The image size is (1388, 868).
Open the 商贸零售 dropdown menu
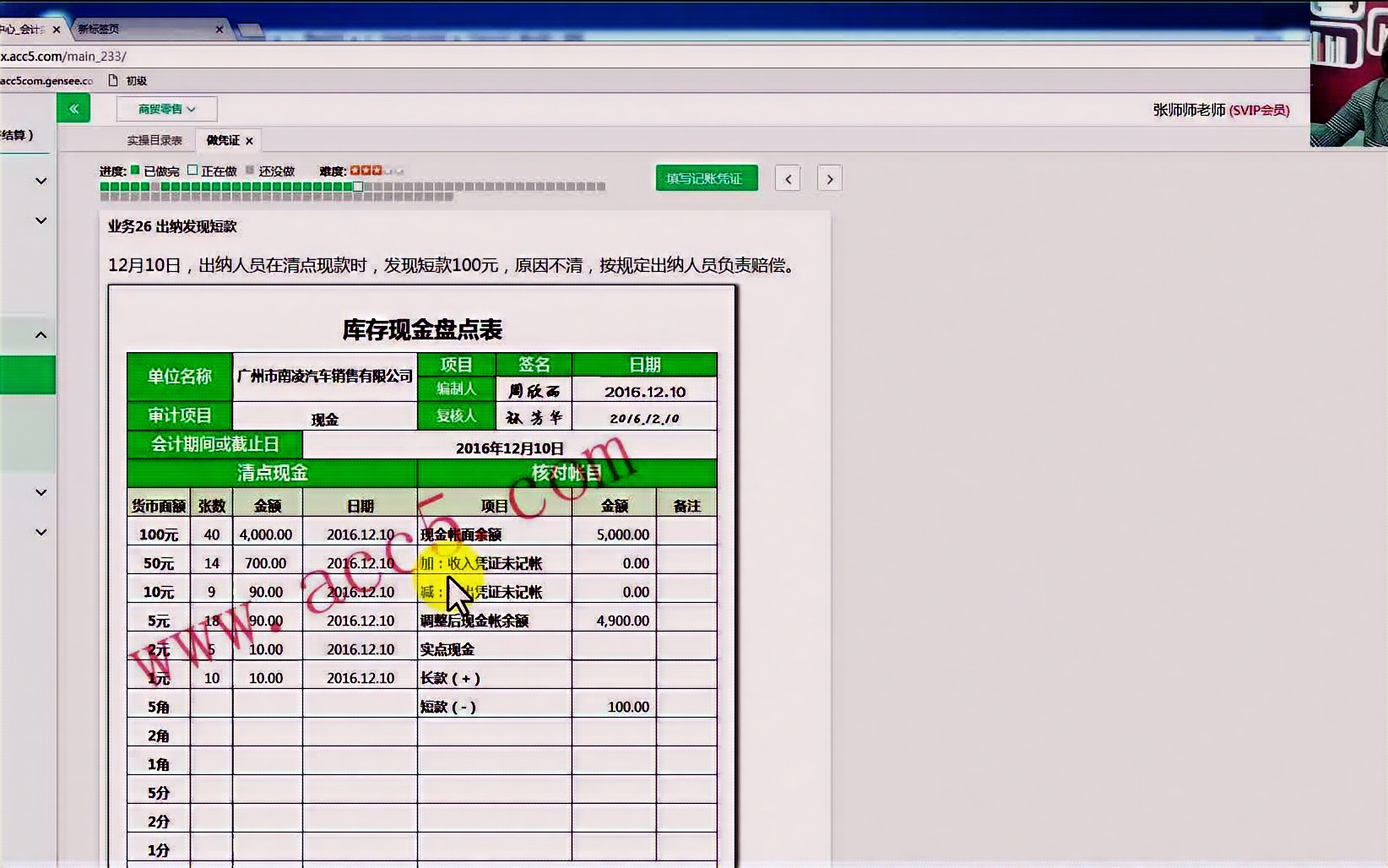coord(166,108)
